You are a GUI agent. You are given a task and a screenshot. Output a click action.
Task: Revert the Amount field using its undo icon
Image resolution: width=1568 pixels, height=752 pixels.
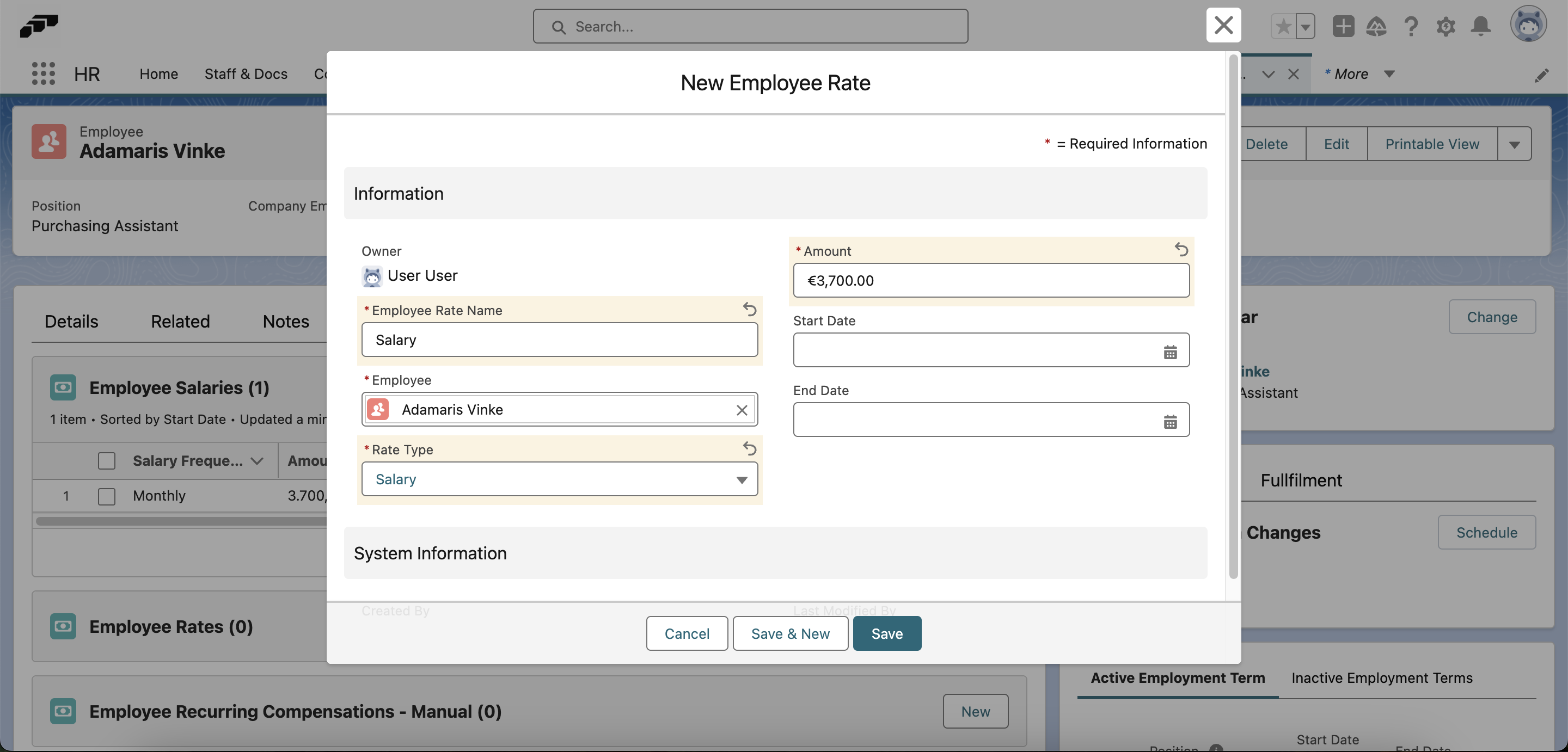click(x=1181, y=249)
